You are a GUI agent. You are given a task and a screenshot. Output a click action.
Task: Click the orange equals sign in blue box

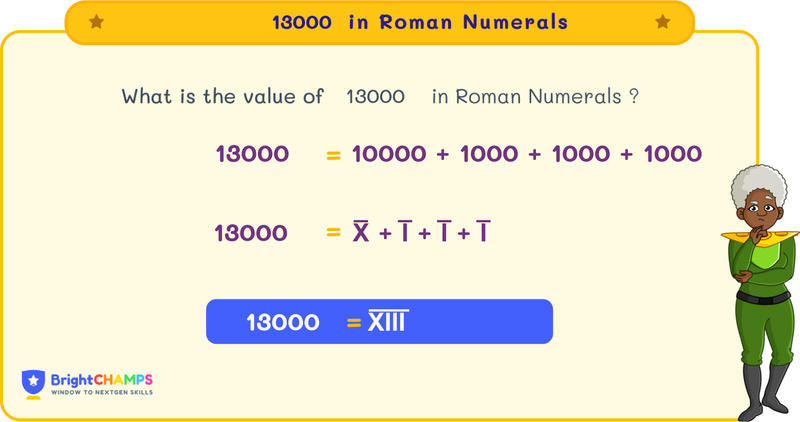[352, 322]
